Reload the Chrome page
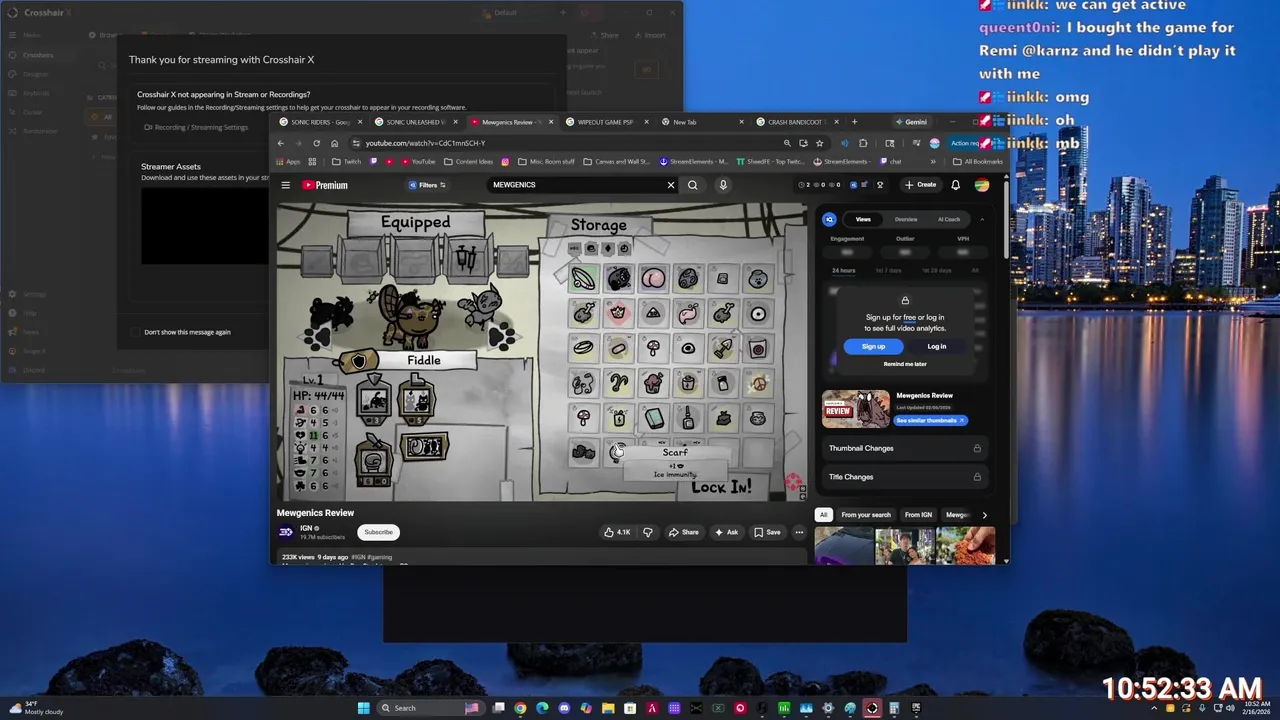1280x720 pixels. tap(316, 143)
